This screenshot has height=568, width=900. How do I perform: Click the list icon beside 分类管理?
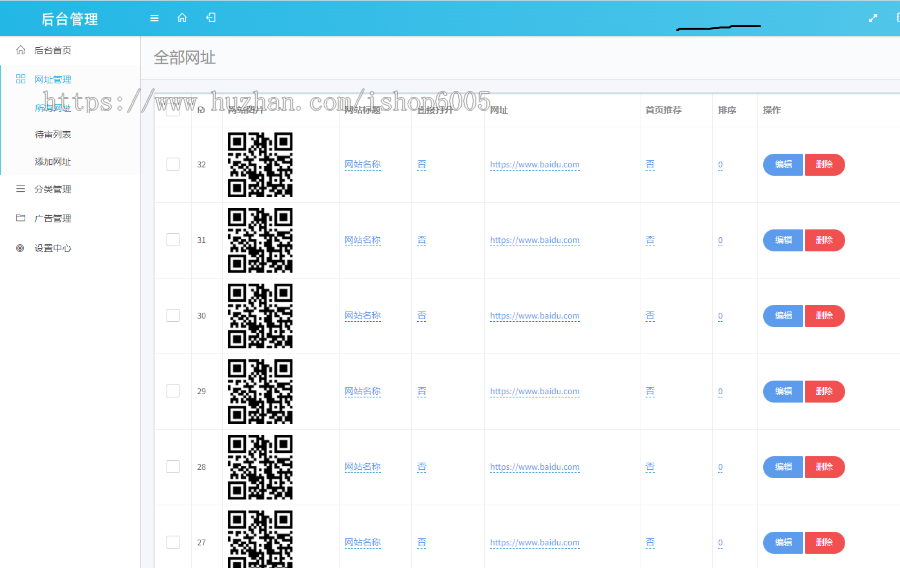click(x=21, y=189)
